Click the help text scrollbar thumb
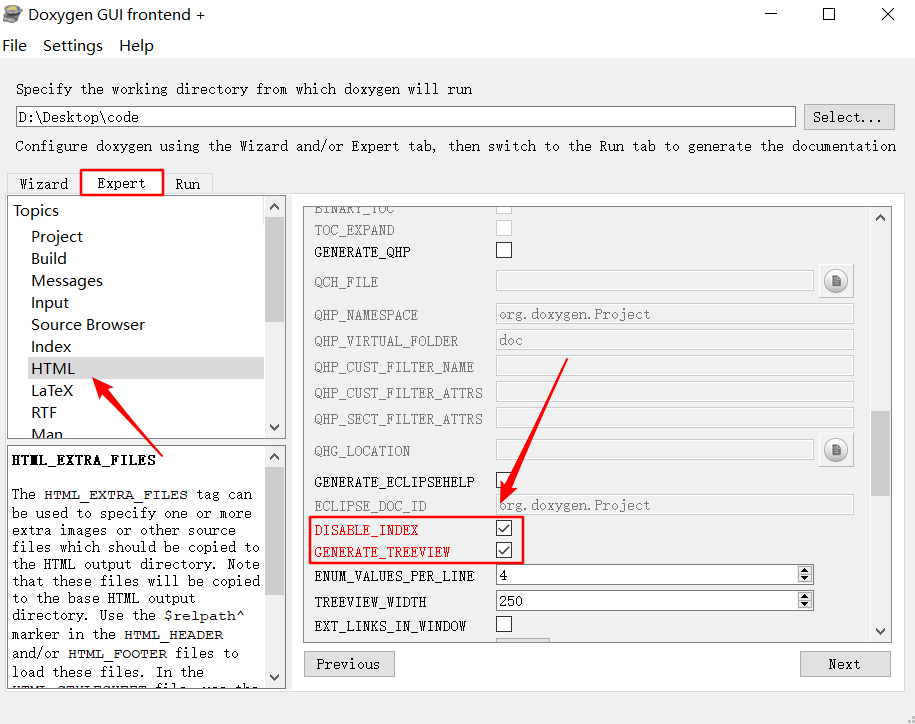The height and width of the screenshot is (724, 915). 274,531
